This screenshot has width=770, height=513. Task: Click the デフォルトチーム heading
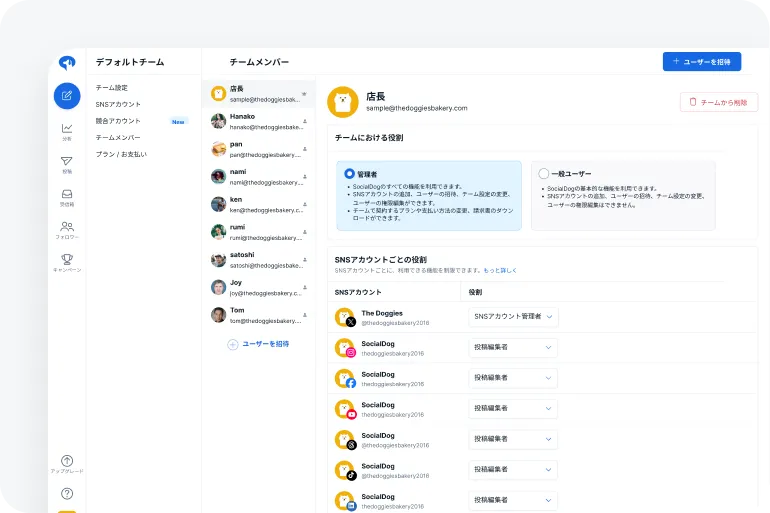(130, 62)
